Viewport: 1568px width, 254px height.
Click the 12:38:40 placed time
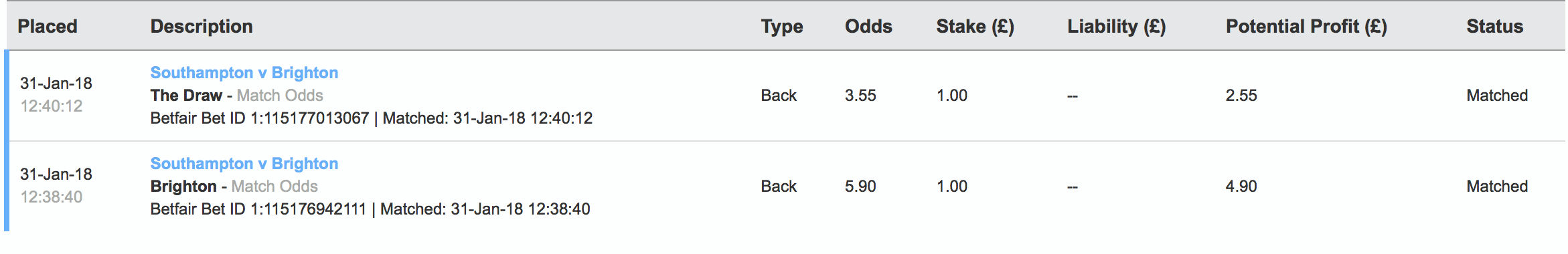52,197
